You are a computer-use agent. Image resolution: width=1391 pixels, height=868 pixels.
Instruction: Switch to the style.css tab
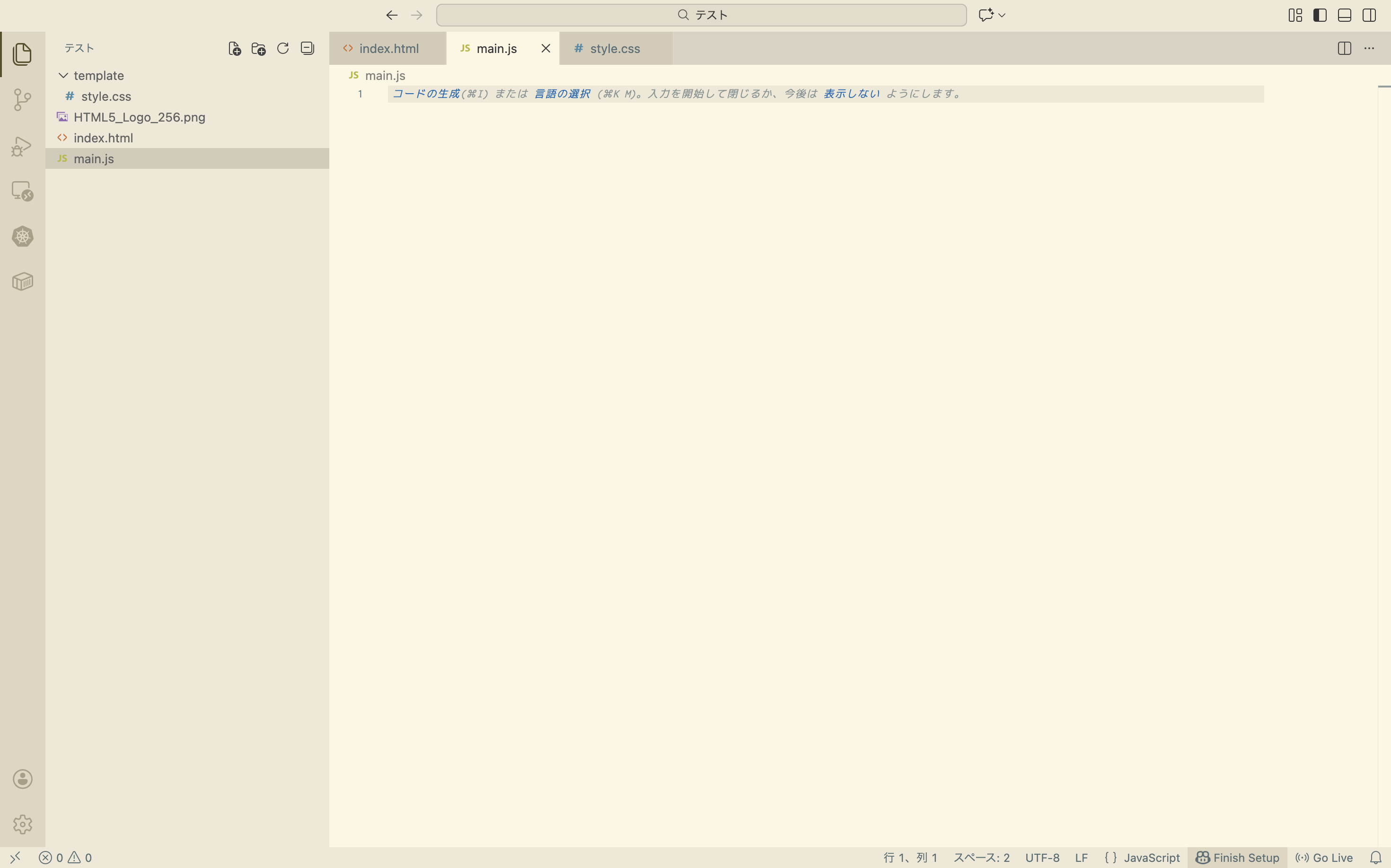click(614, 48)
